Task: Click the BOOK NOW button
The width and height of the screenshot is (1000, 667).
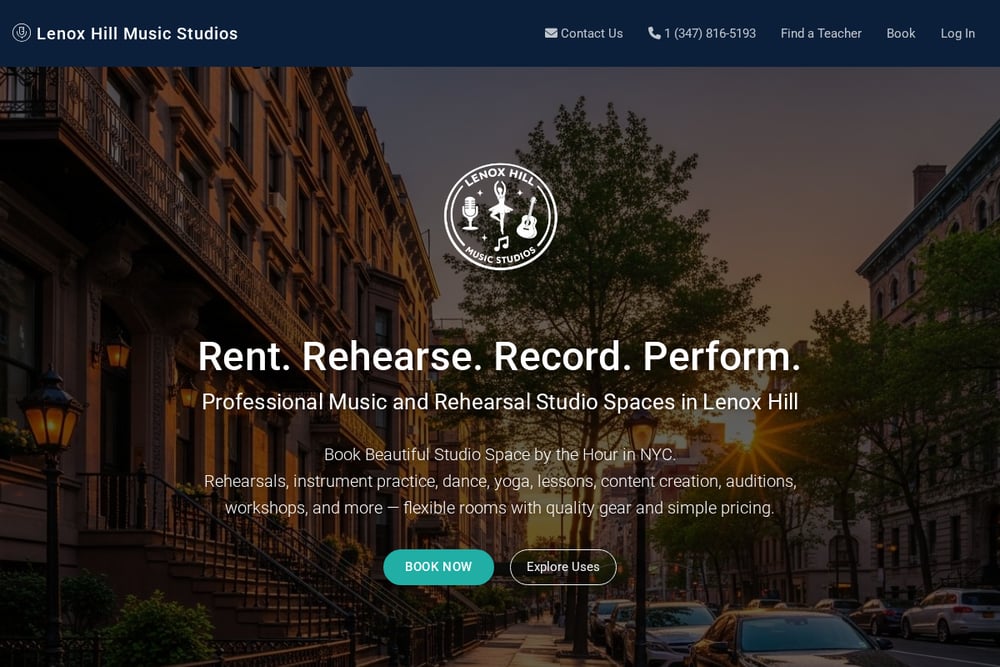Action: coord(438,567)
